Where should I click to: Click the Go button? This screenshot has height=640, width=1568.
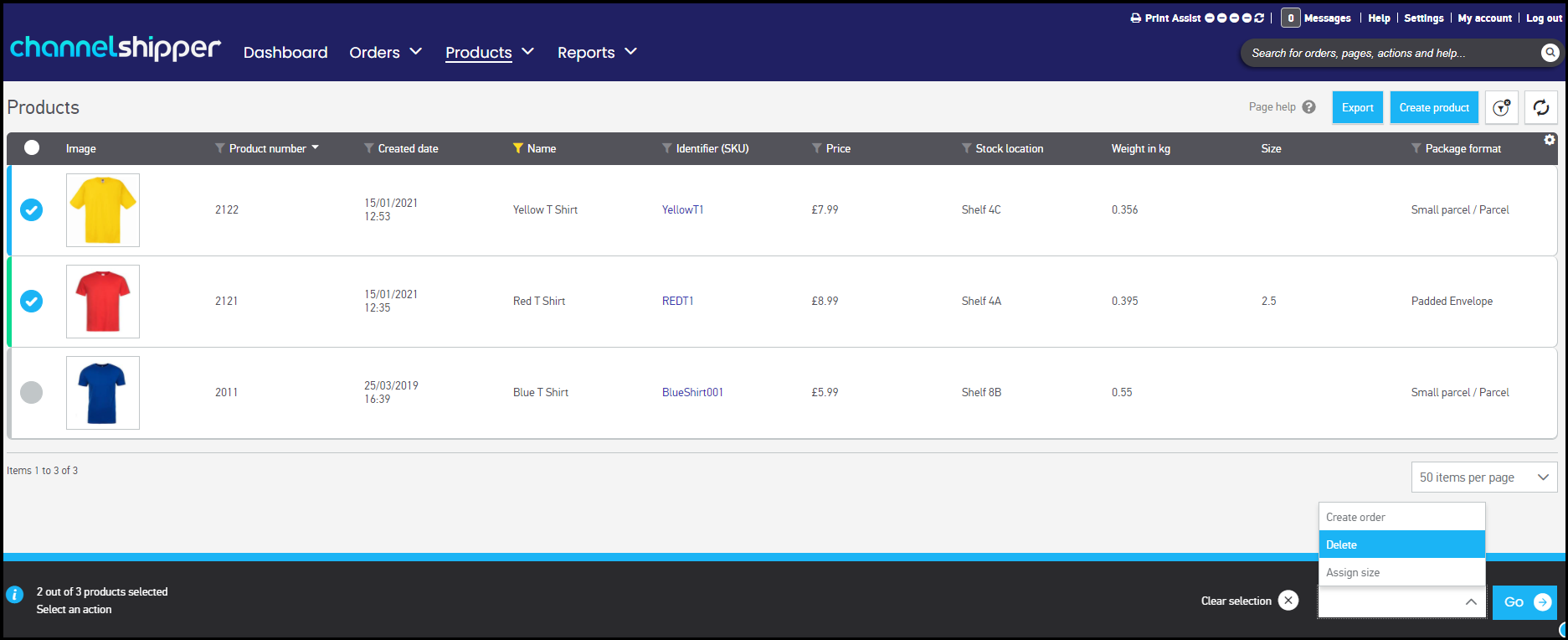tap(1524, 601)
